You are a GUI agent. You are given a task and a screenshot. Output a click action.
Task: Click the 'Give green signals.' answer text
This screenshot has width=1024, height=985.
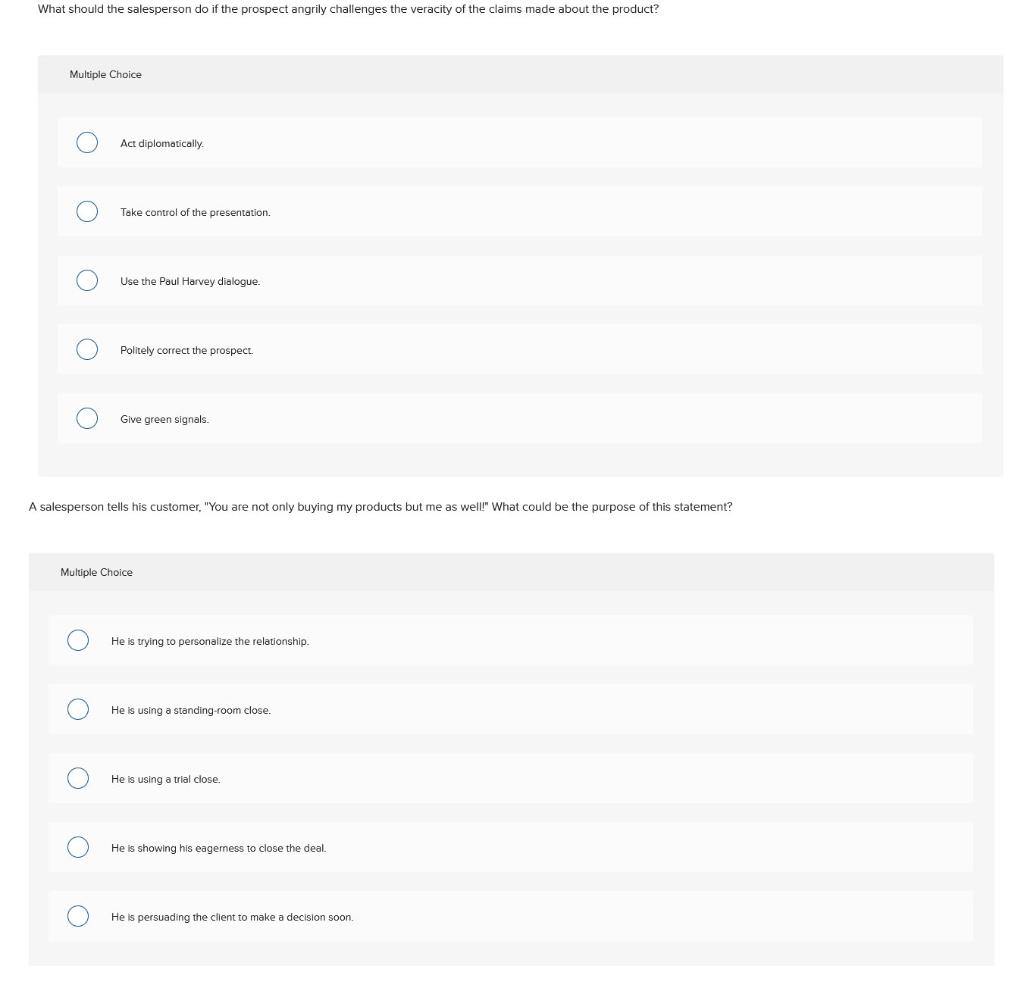coord(165,420)
